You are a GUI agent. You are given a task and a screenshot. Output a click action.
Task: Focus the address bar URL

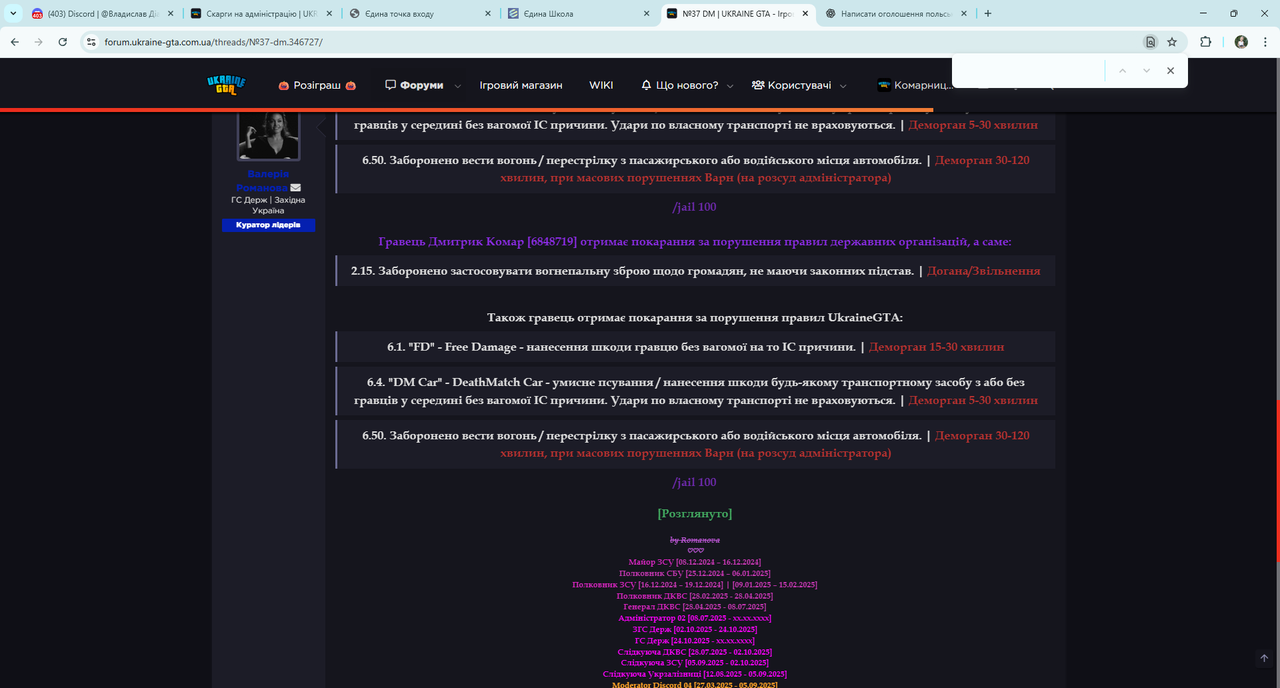[213, 42]
